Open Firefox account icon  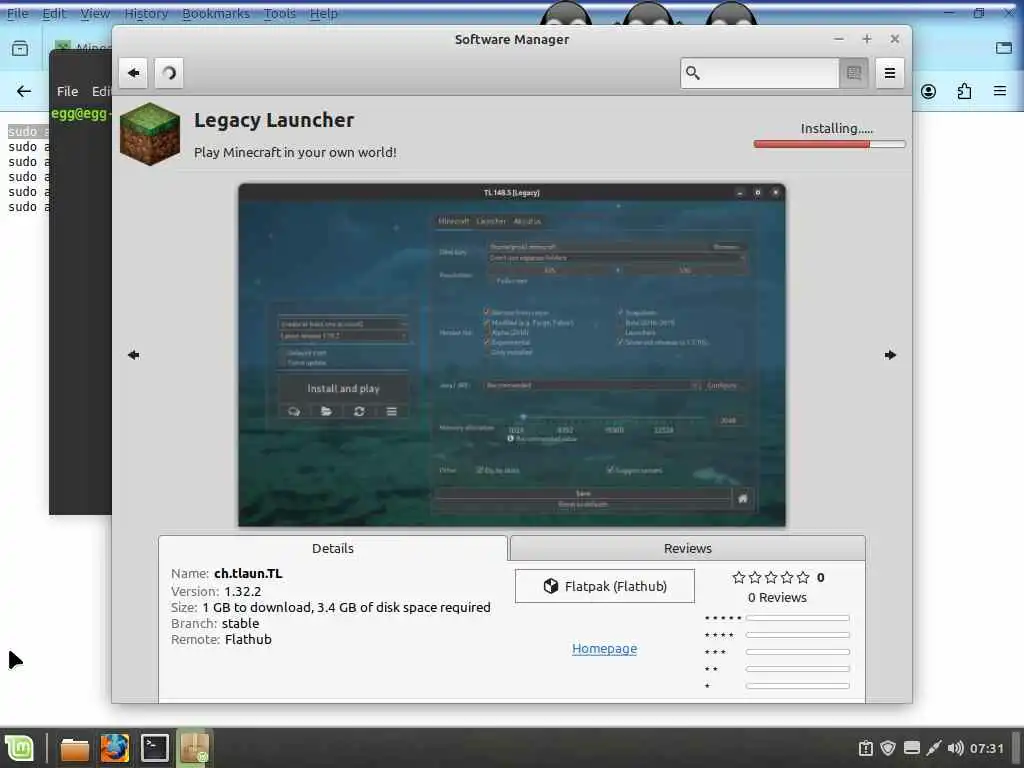[928, 91]
